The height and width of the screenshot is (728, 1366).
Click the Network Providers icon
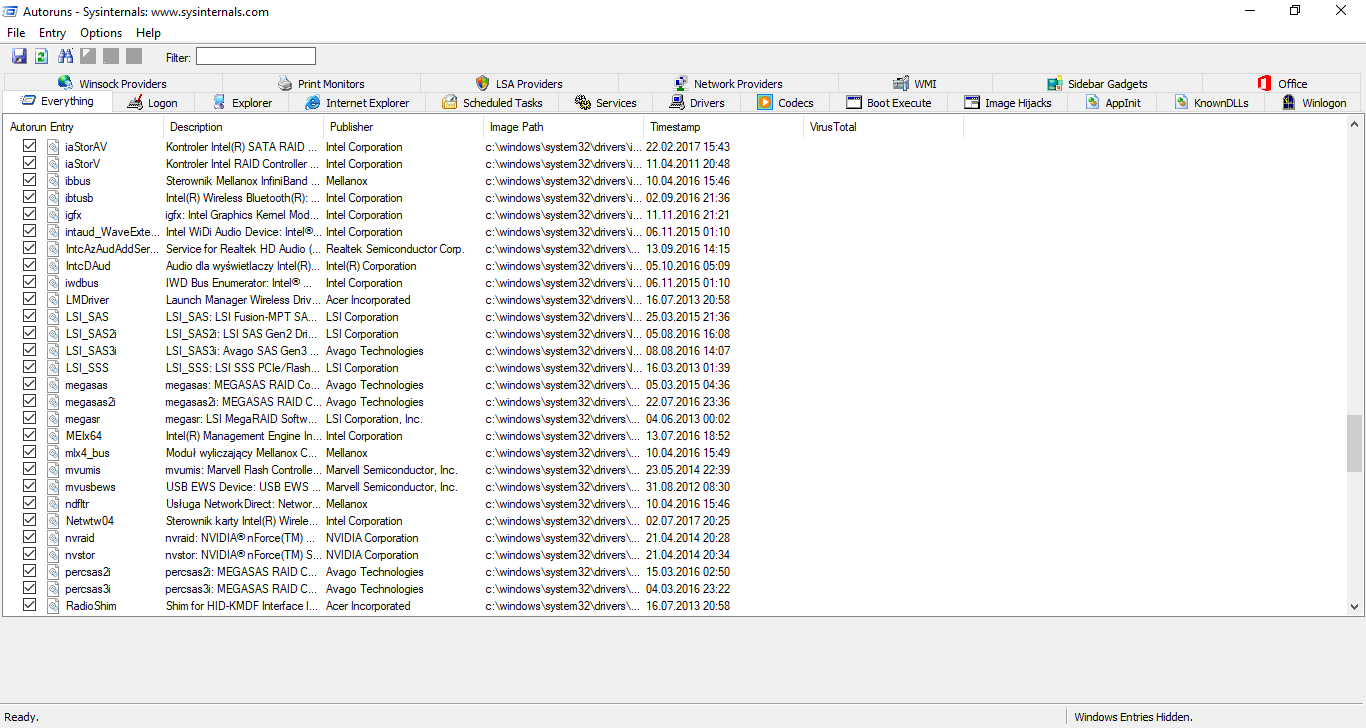point(681,83)
